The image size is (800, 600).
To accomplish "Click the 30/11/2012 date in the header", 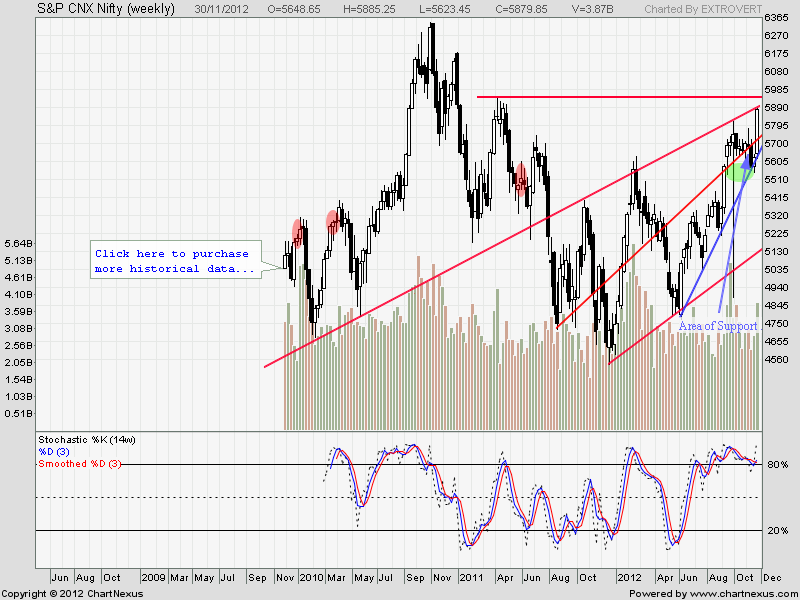I will [223, 9].
